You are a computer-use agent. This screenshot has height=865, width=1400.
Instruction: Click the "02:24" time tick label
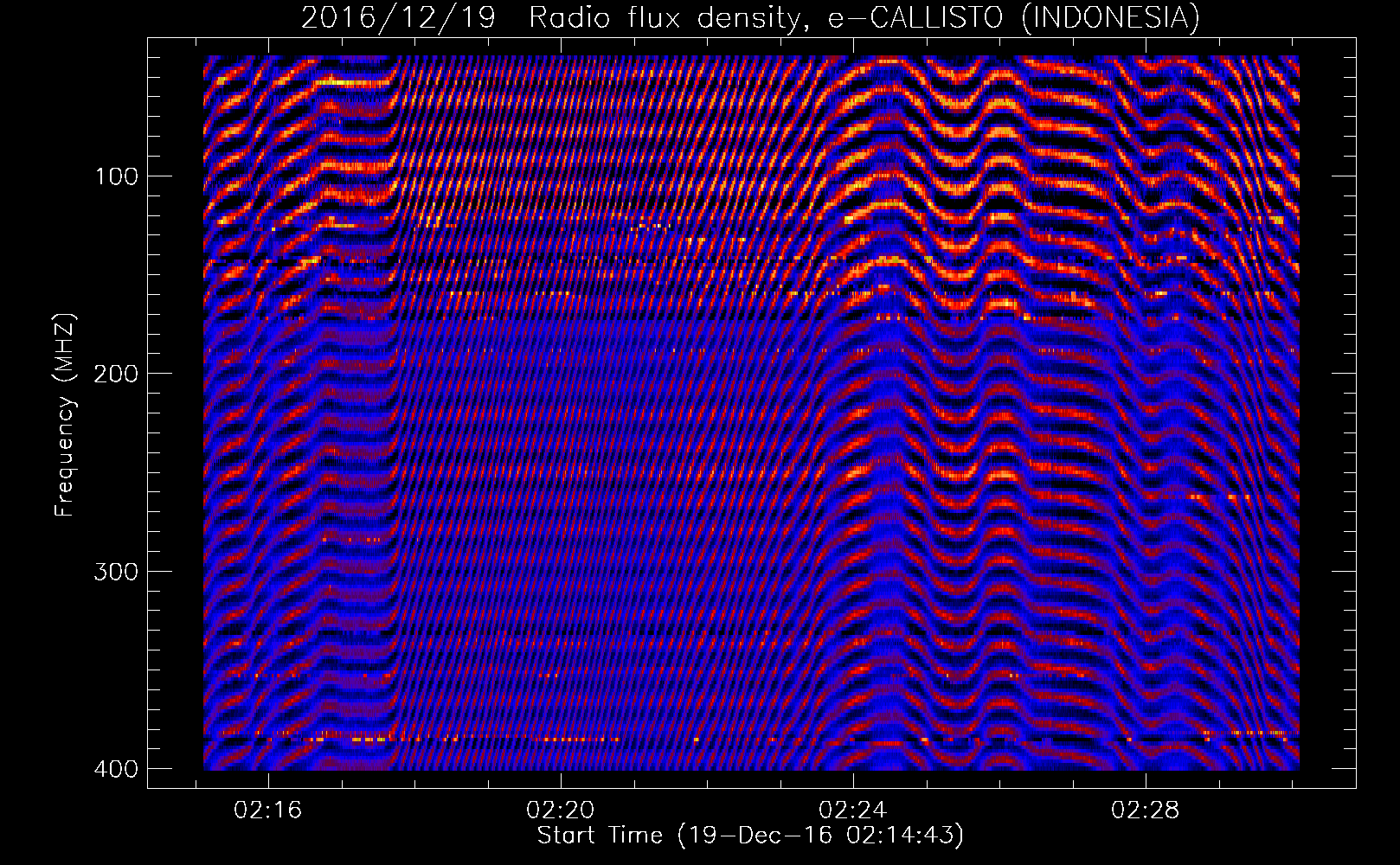point(853,810)
